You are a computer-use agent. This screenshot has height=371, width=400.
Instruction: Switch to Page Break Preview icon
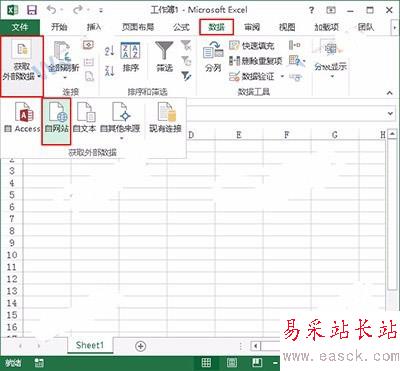(257, 363)
